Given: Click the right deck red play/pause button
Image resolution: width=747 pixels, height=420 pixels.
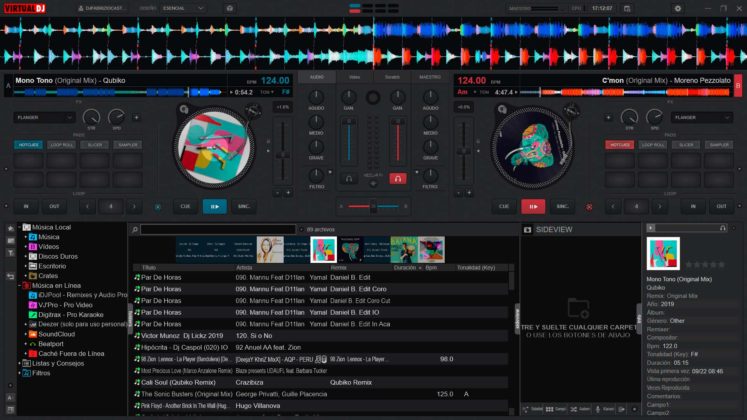Looking at the screenshot, I should (x=533, y=207).
